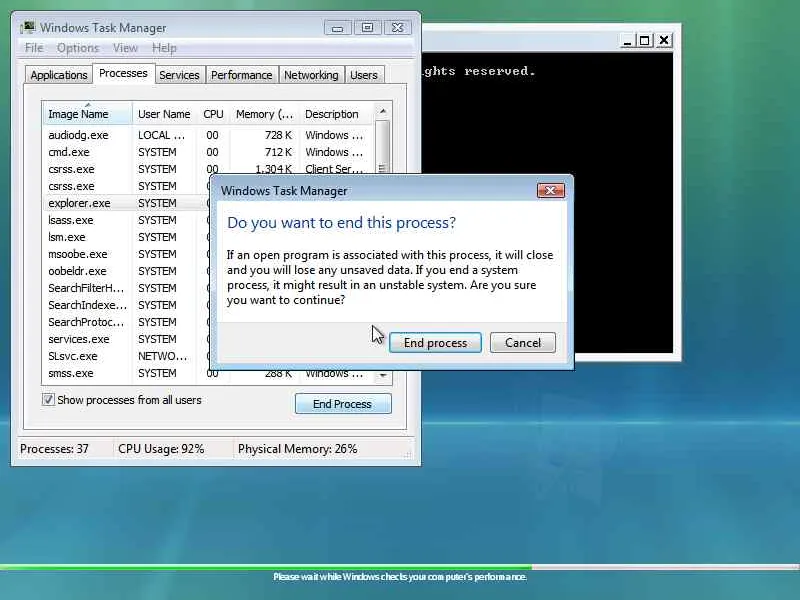This screenshot has height=600, width=800.
Task: Cancel the end process dialog
Action: pyautogui.click(x=523, y=343)
